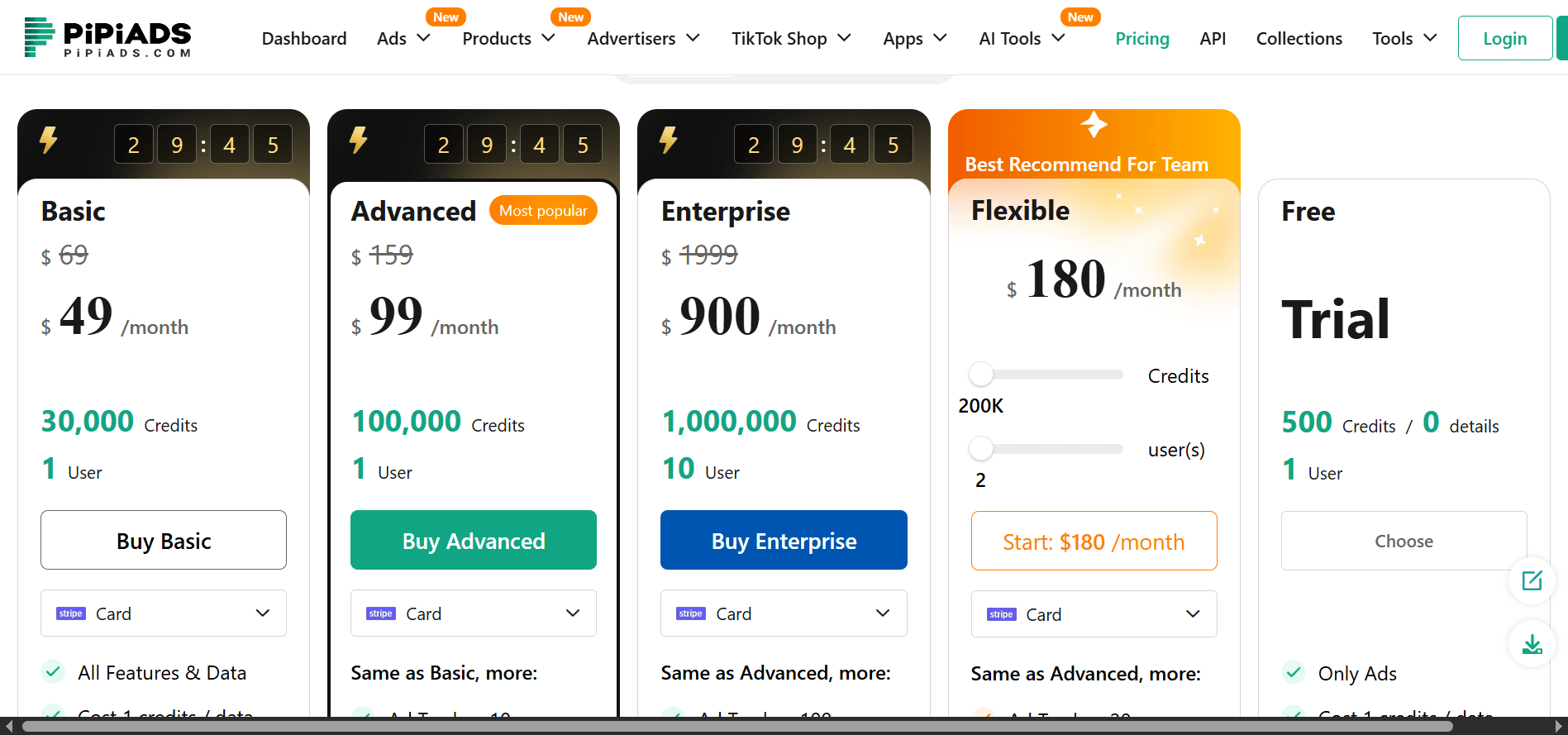
Task: Click the Stripe icon in Basic payment selector
Action: 71,613
